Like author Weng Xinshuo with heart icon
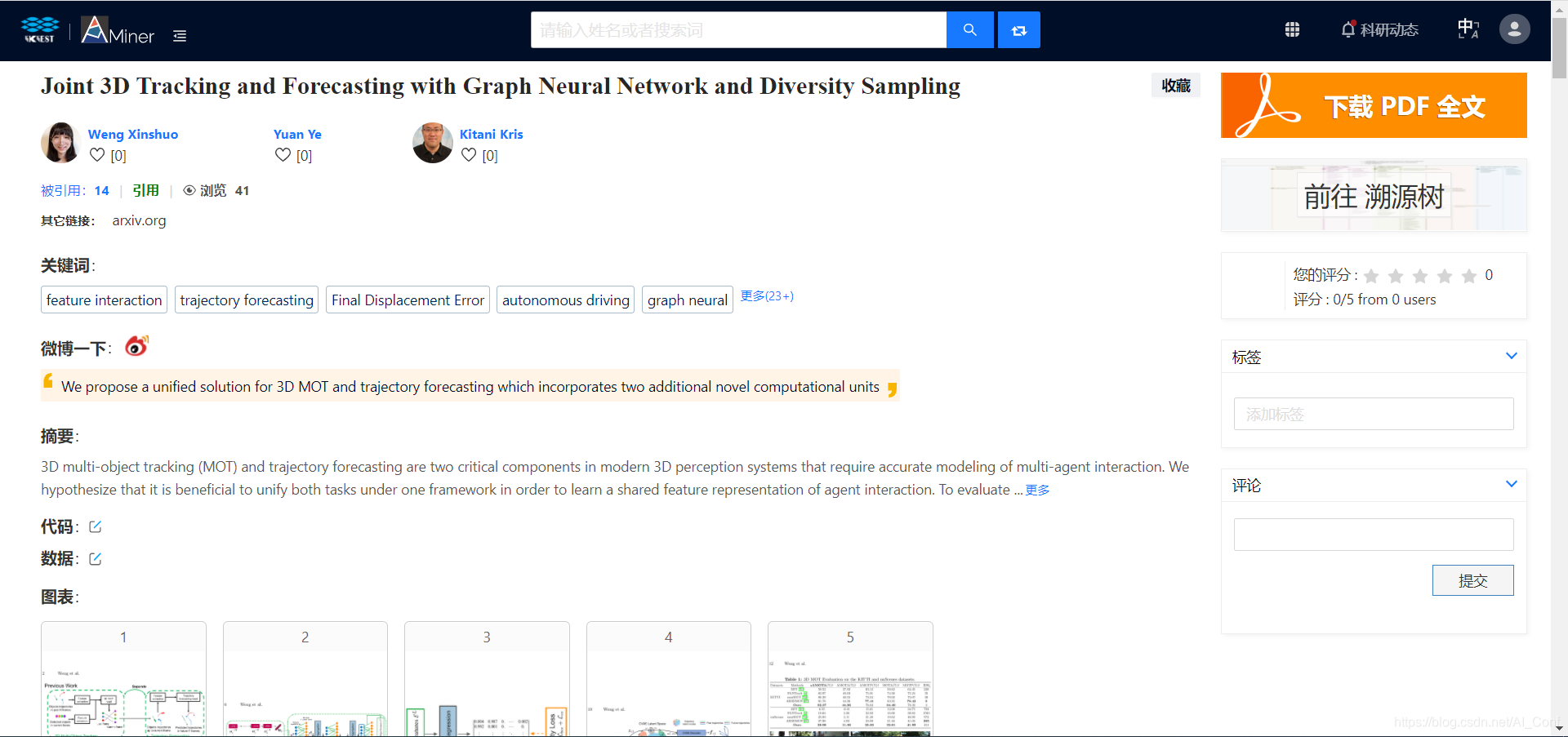The width and height of the screenshot is (1568, 737). pyautogui.click(x=97, y=155)
